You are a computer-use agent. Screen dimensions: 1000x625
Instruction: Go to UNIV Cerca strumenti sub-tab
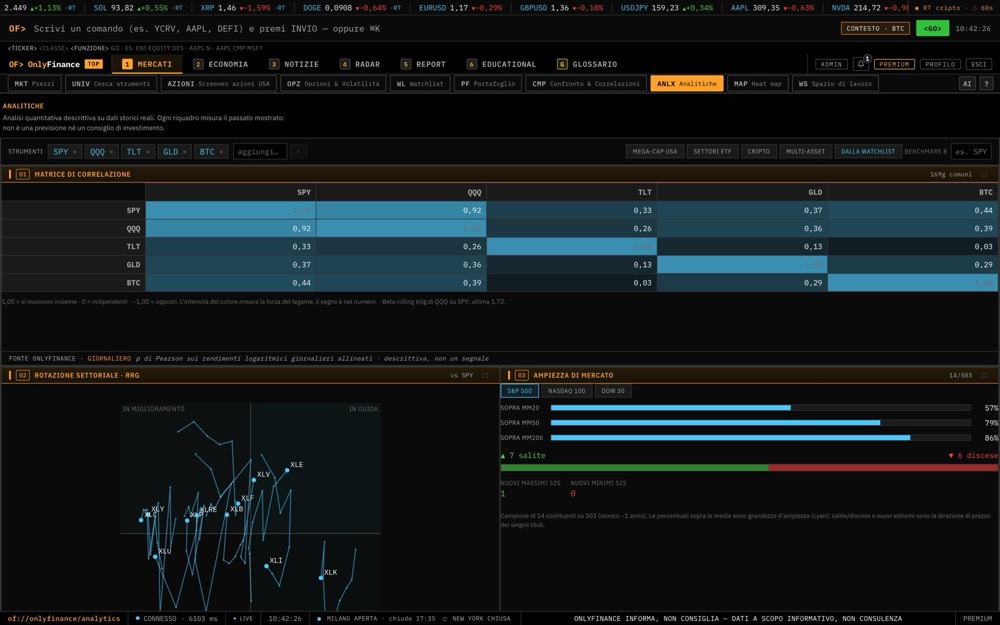[111, 84]
